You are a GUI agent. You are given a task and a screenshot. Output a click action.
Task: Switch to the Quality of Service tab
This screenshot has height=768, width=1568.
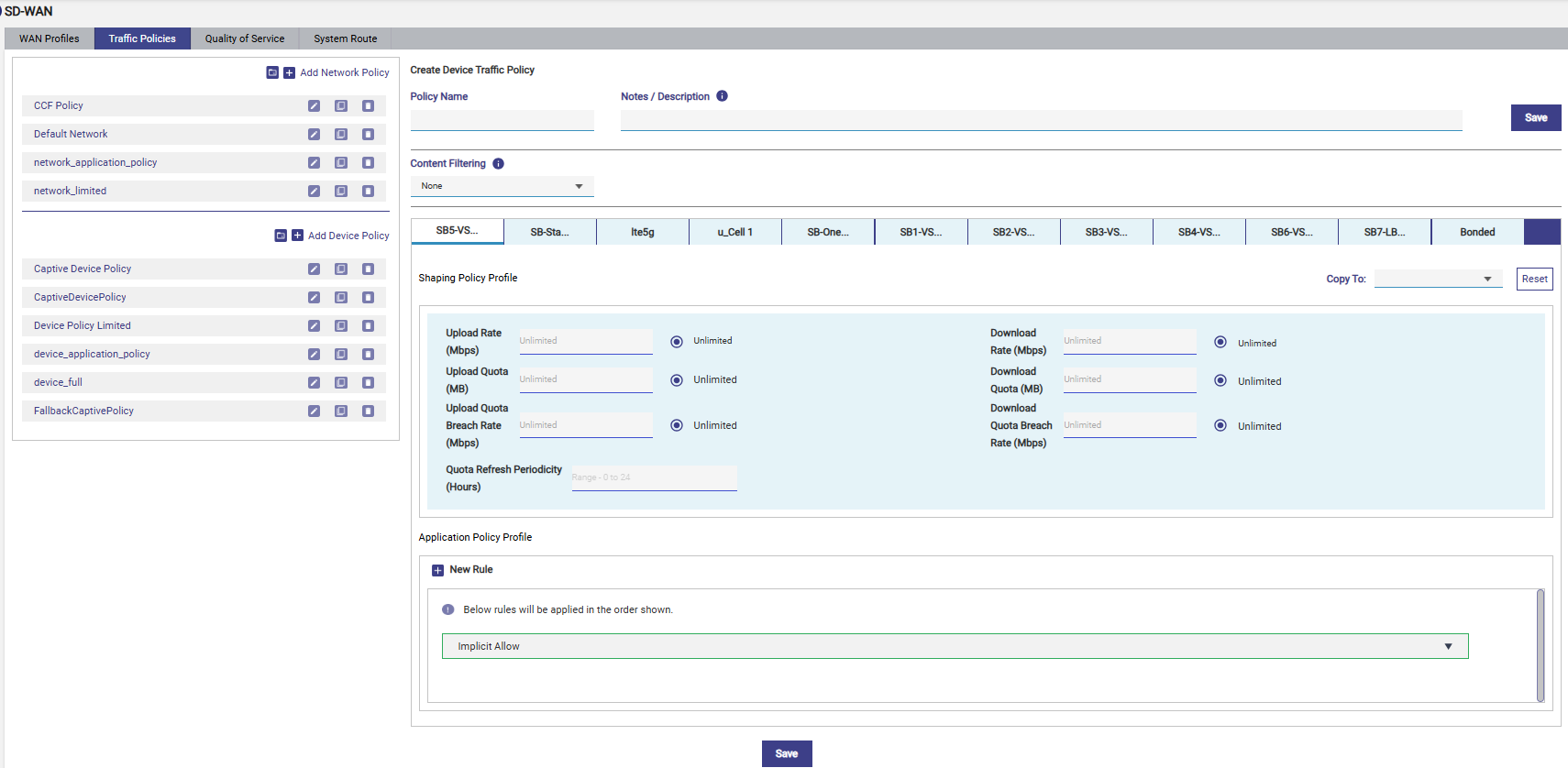(245, 38)
